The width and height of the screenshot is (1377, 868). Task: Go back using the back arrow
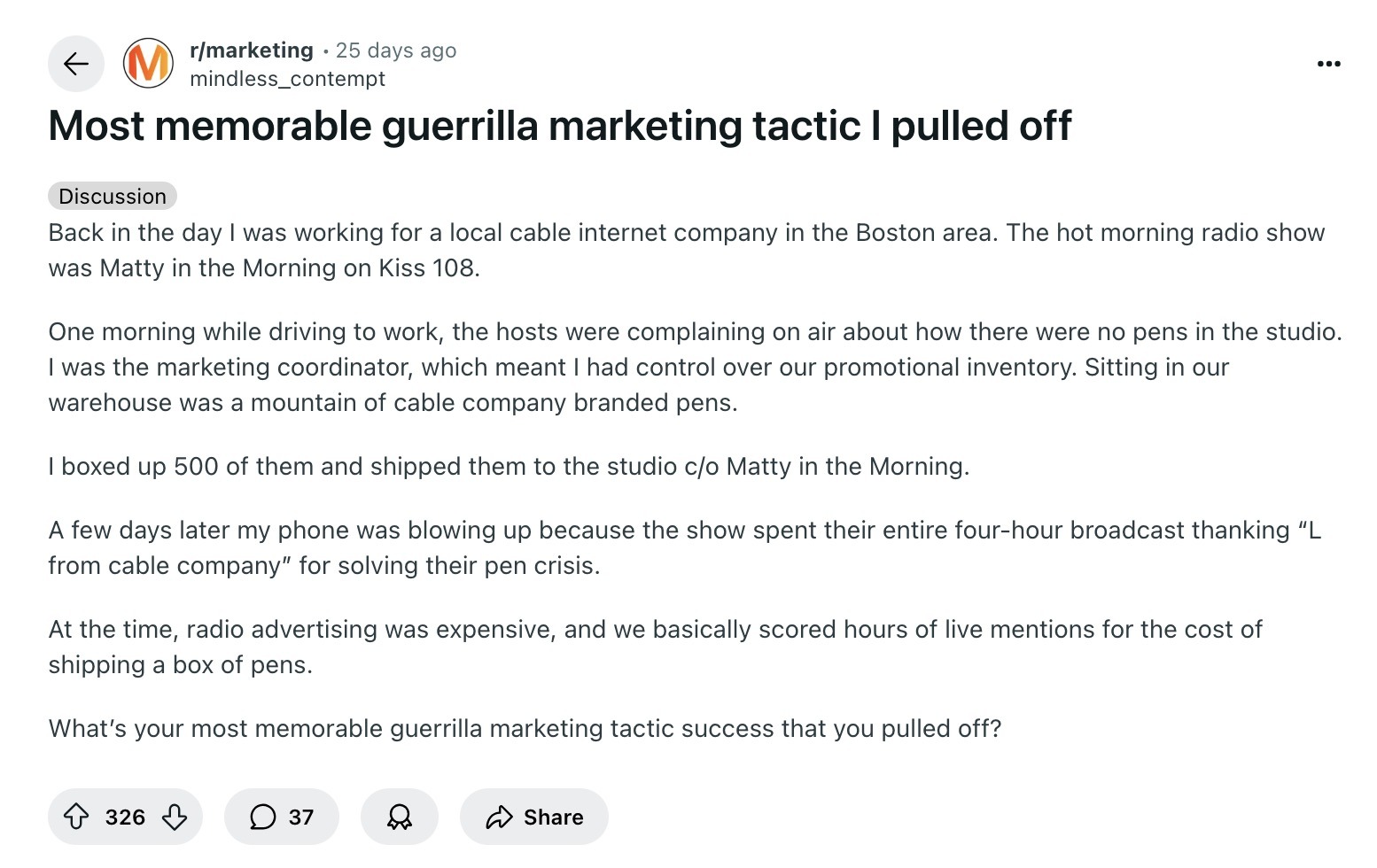pyautogui.click(x=76, y=63)
